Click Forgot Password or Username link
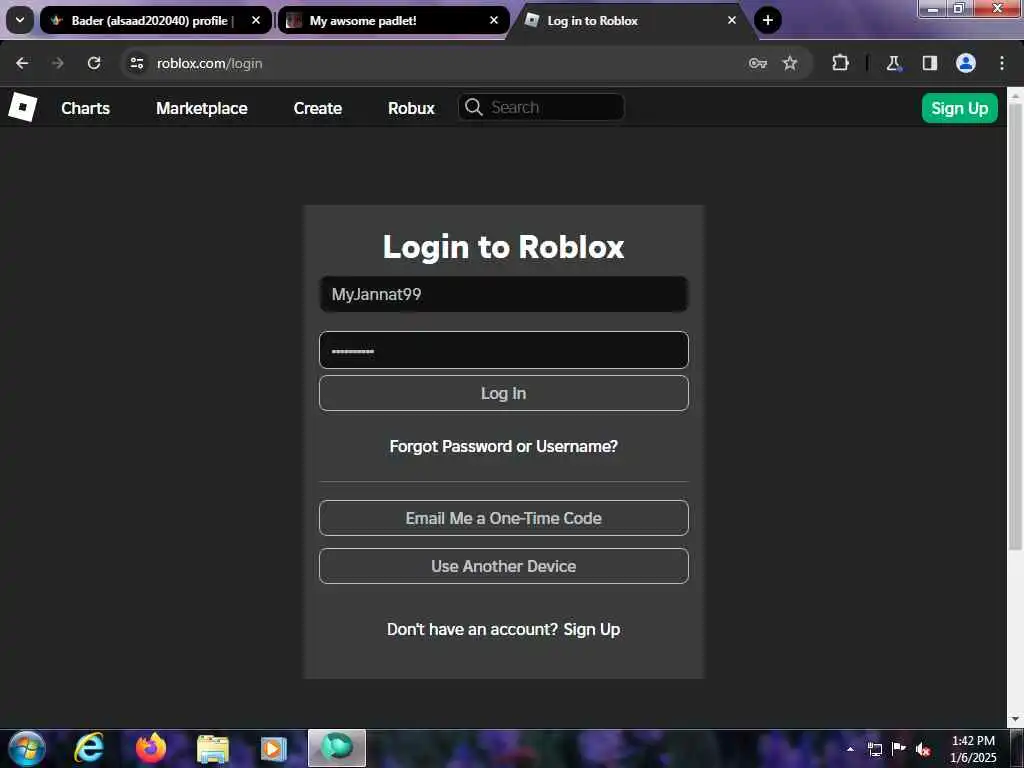 [504, 446]
